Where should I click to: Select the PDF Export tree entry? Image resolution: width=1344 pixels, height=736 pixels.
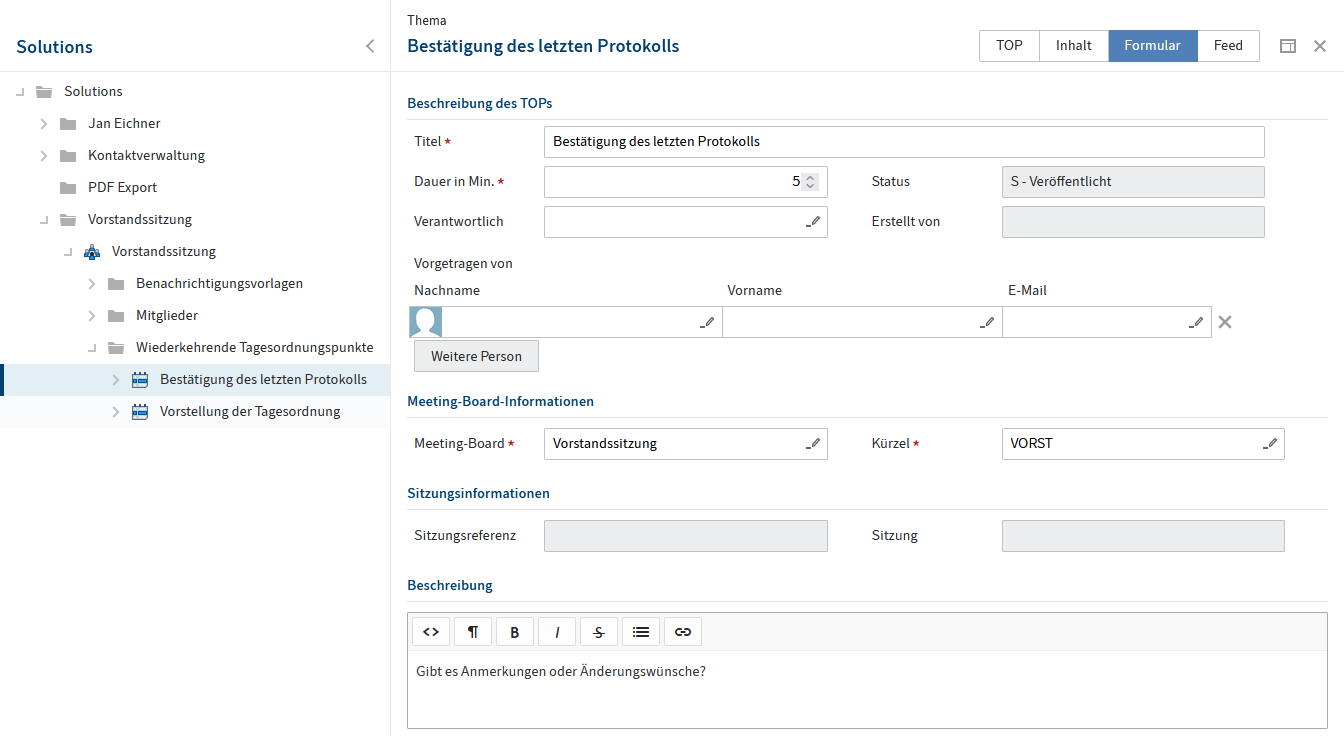[122, 188]
